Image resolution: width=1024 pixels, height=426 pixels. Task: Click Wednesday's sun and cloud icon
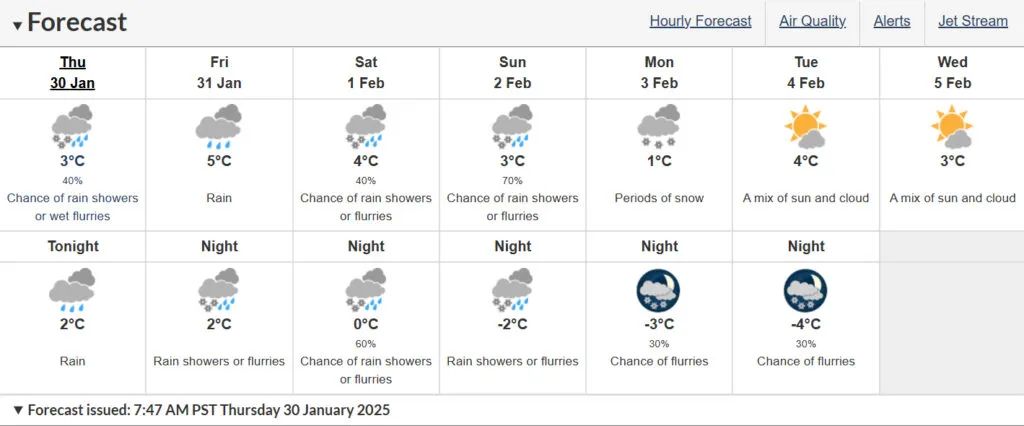click(952, 127)
